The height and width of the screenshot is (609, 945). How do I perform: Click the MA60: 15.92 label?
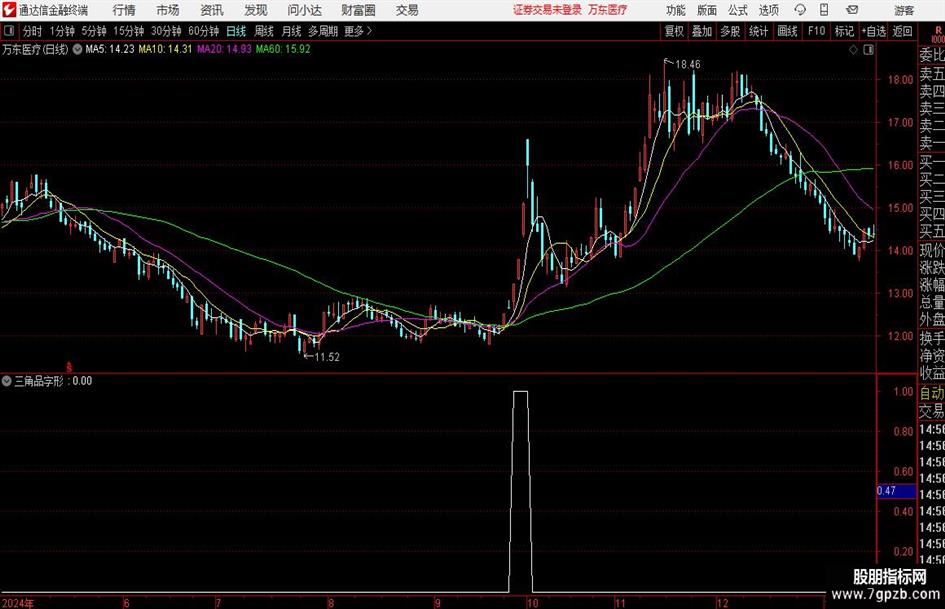coord(283,49)
